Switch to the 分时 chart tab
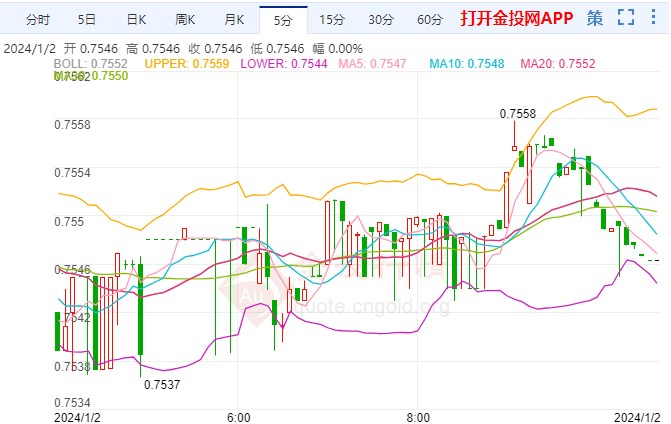The image size is (671, 424). click(x=38, y=20)
